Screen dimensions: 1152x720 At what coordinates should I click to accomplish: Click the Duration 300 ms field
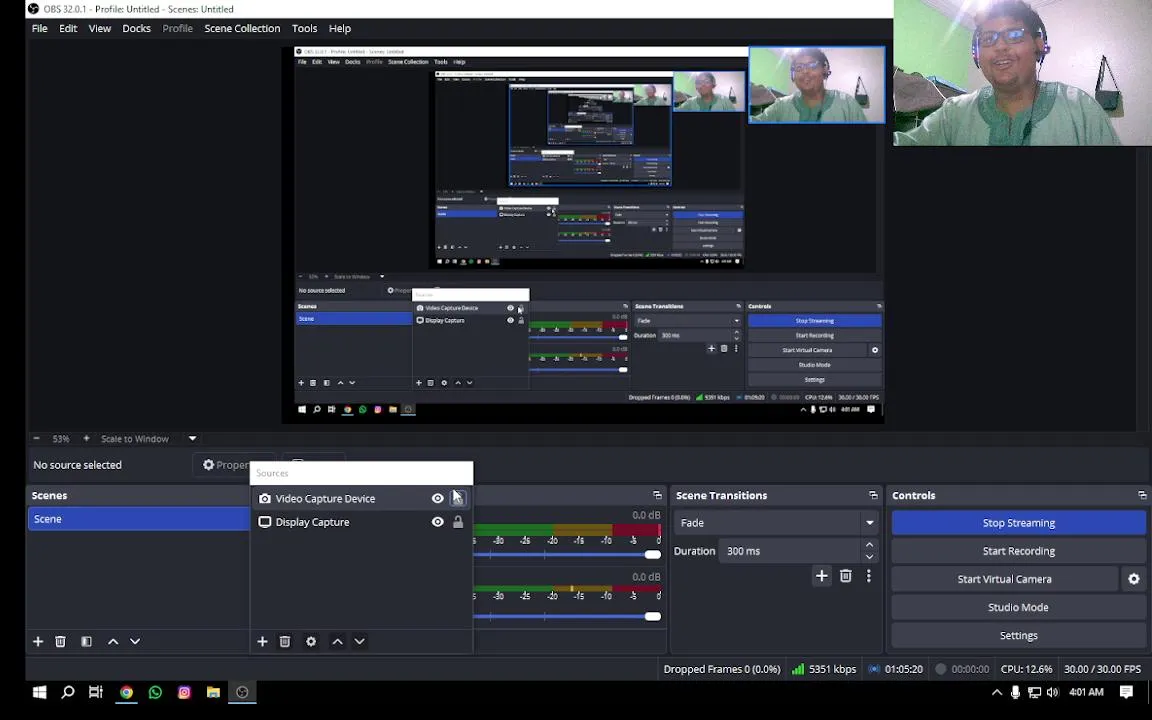(790, 551)
